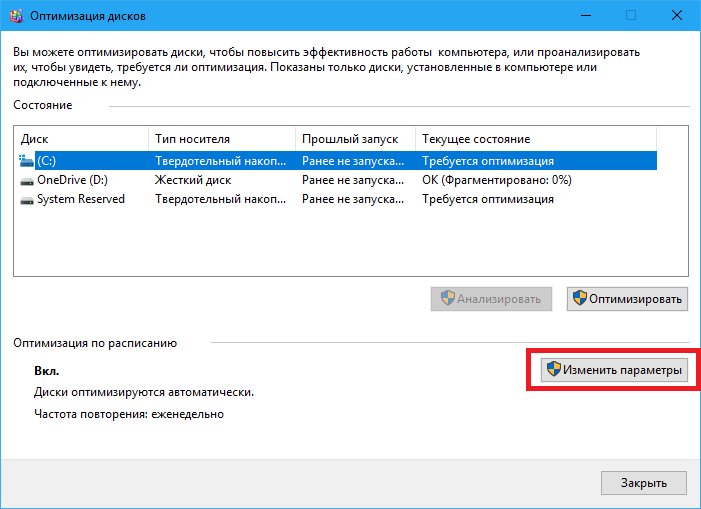The height and width of the screenshot is (509, 701).
Task: Click the shield icon on «Изменить параметры» button
Action: [x=553, y=369]
